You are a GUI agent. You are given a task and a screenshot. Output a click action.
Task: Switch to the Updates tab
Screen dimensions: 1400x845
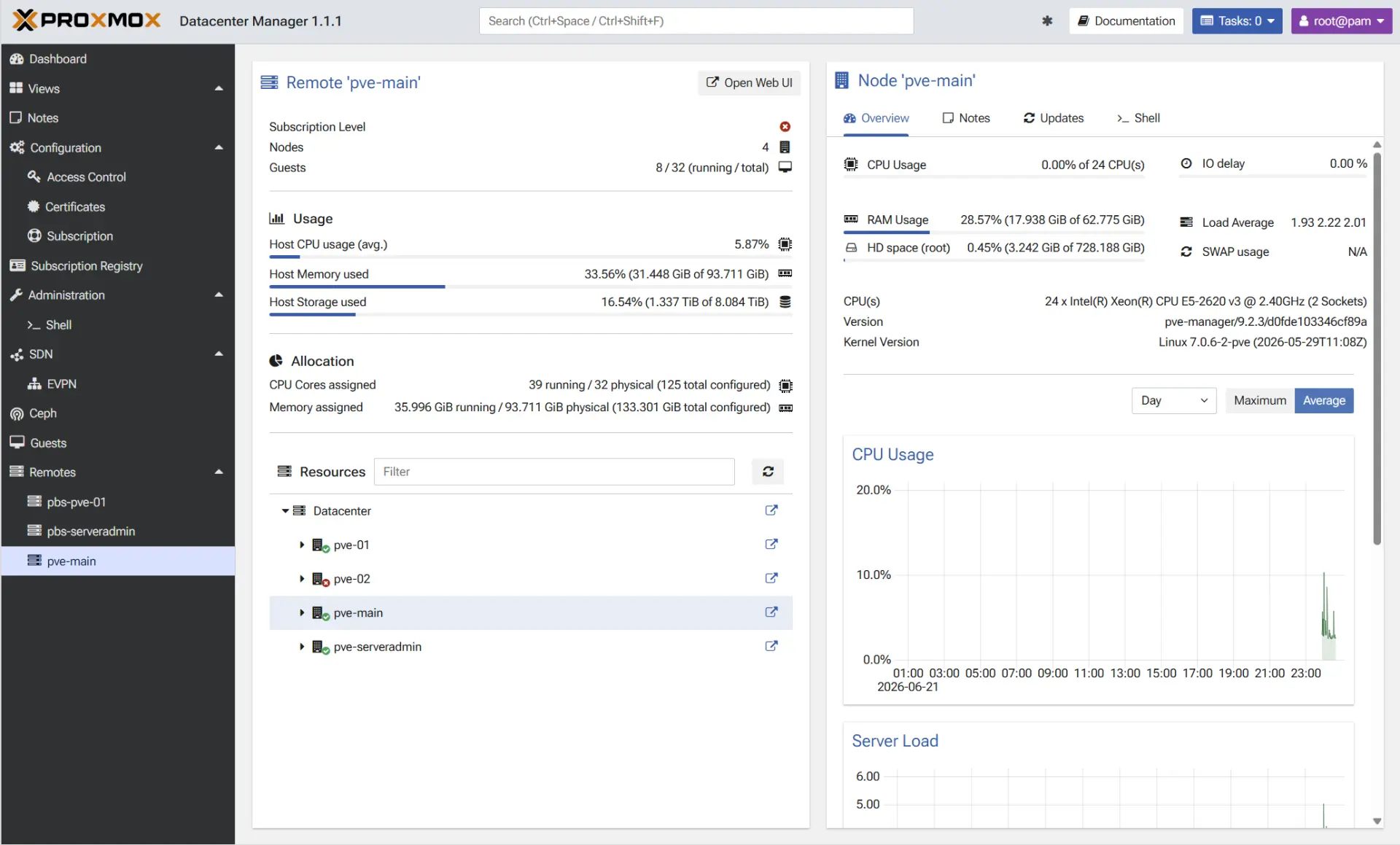coord(1053,118)
